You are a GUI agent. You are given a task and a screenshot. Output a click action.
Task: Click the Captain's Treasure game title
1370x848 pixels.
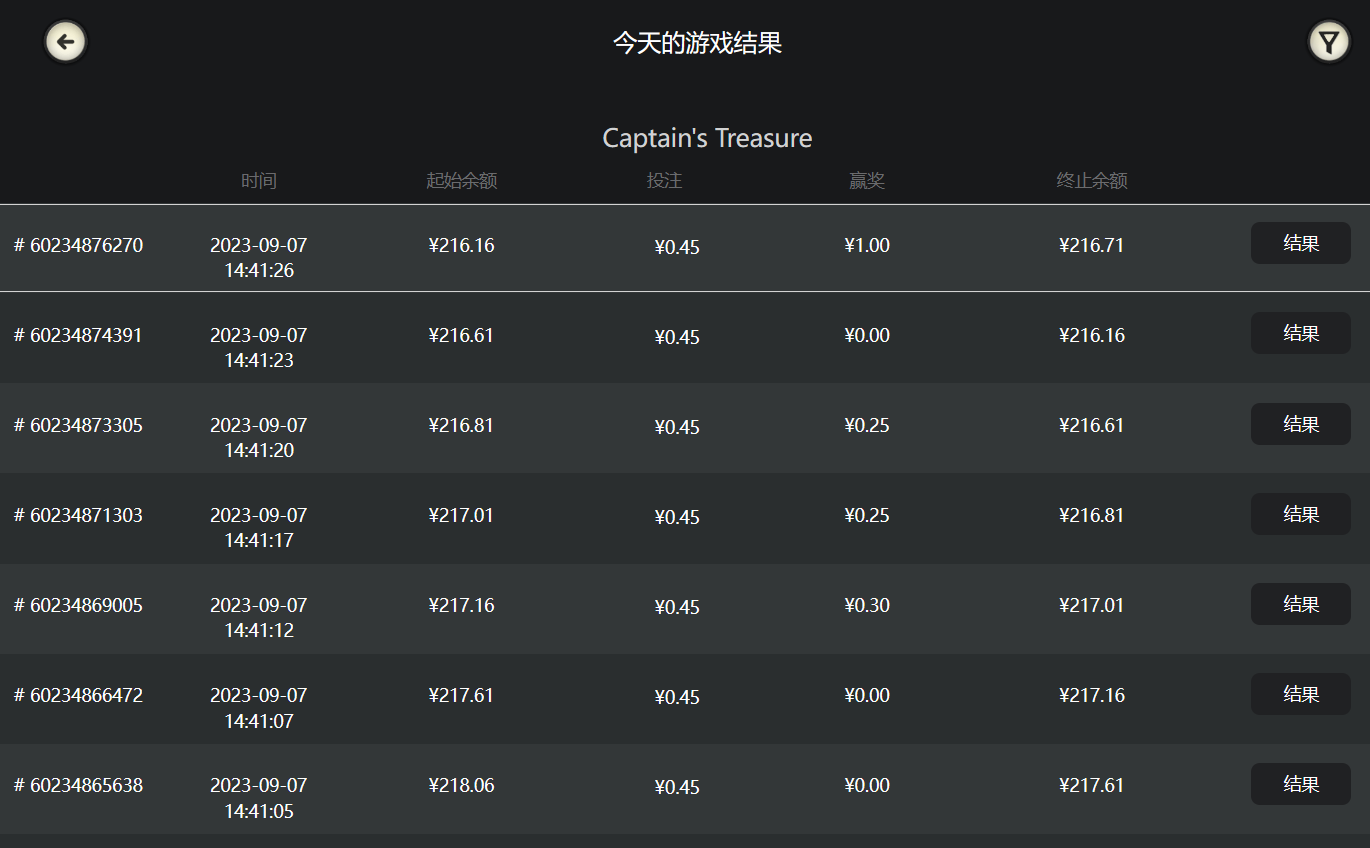707,138
